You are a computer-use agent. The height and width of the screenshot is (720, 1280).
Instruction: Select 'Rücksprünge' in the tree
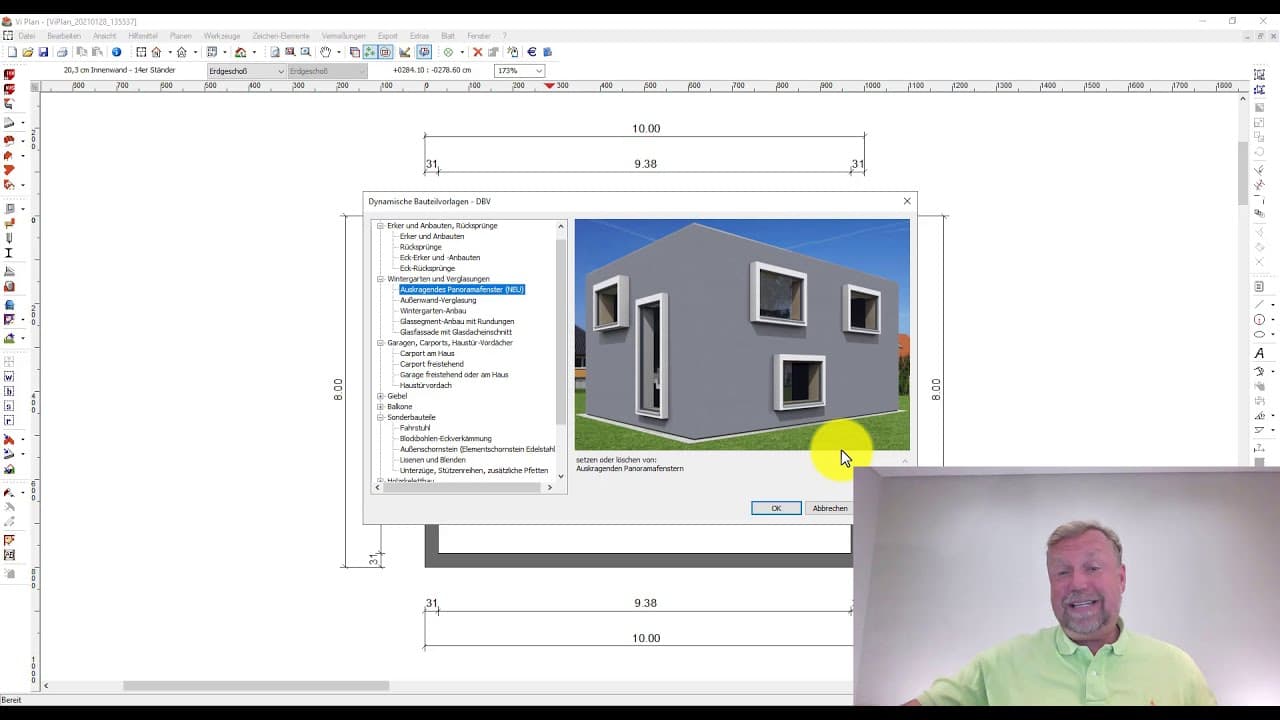point(420,247)
